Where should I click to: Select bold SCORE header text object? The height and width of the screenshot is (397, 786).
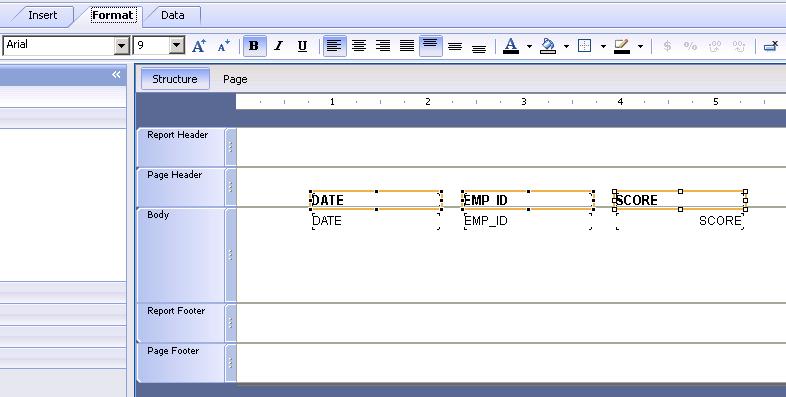tap(680, 200)
